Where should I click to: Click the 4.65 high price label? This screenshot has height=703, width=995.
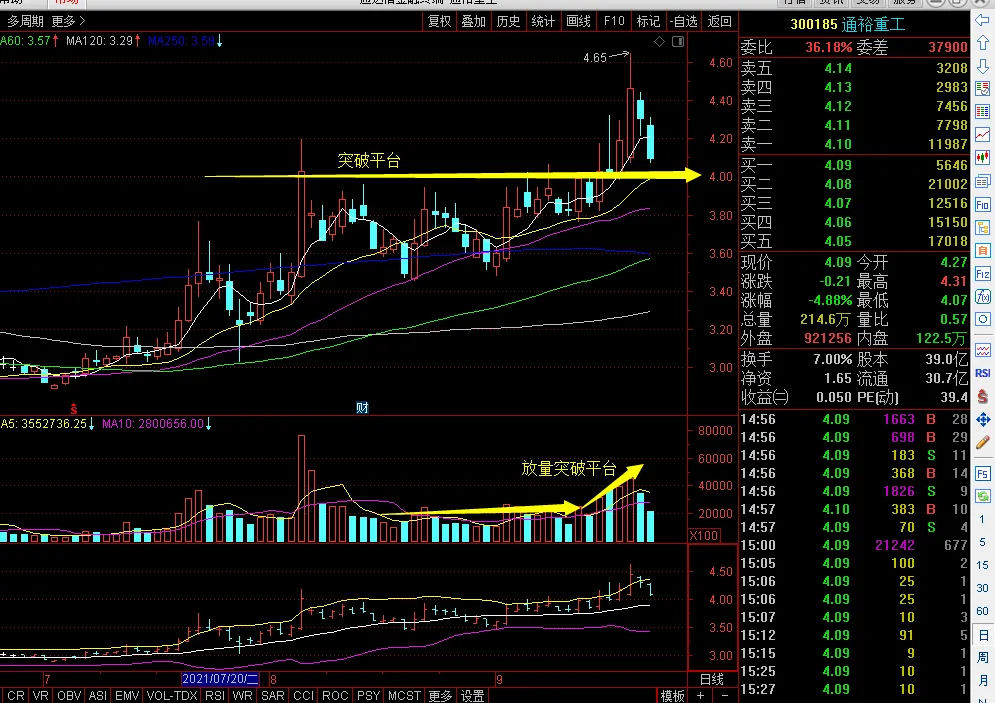[595, 58]
